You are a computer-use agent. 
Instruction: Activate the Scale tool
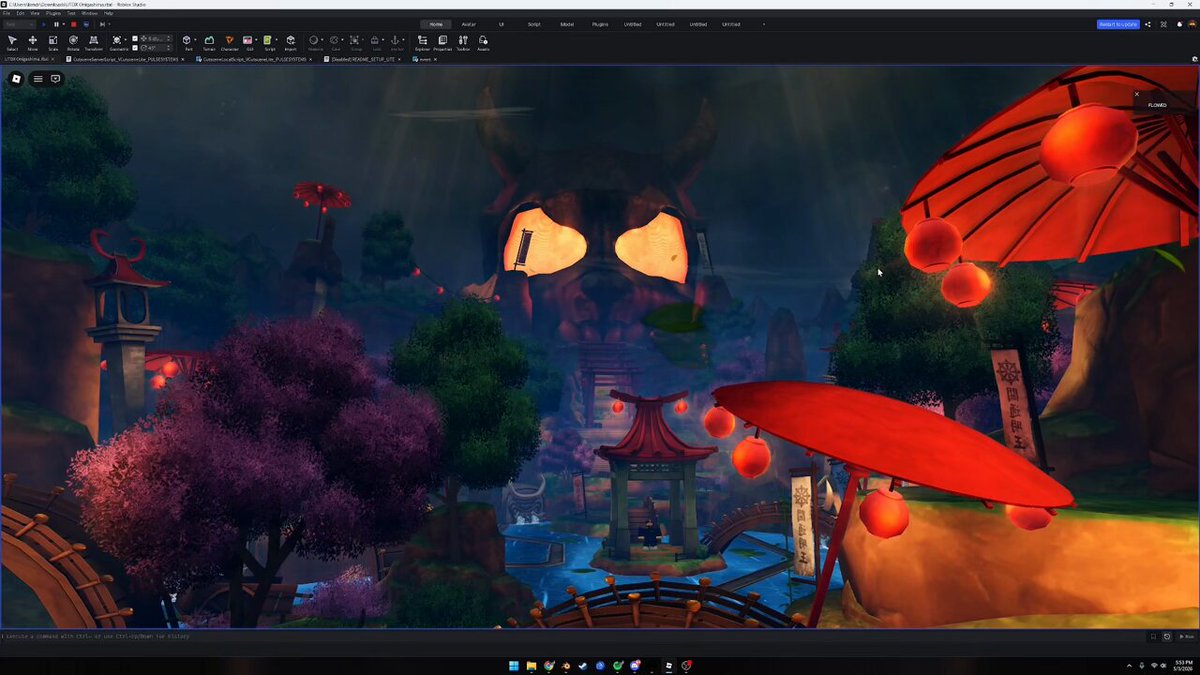click(53, 42)
